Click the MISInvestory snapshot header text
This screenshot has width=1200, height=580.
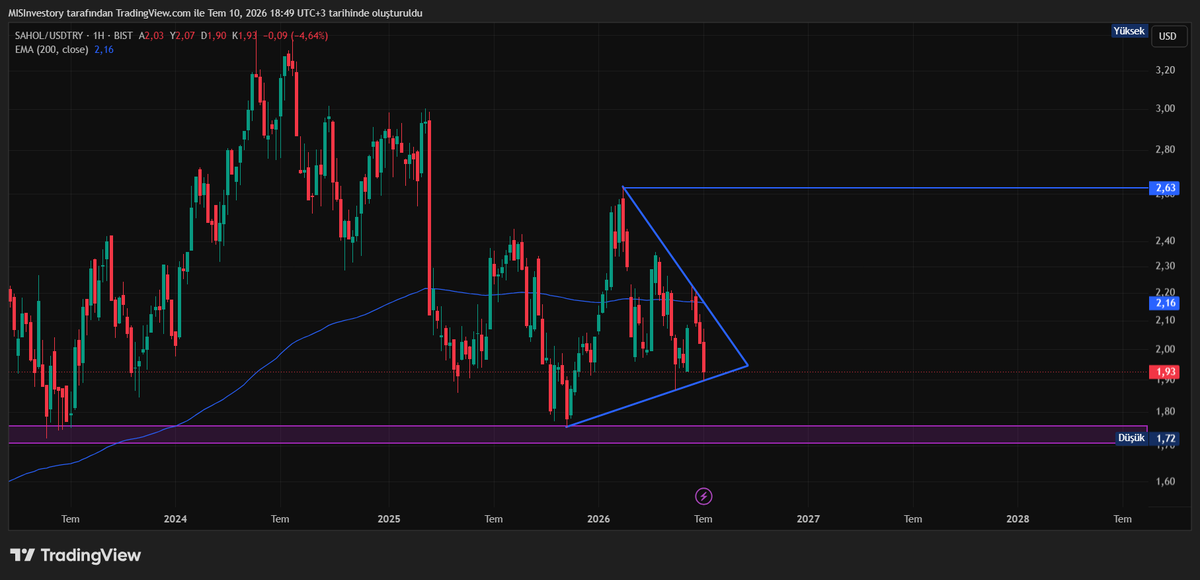pyautogui.click(x=215, y=11)
